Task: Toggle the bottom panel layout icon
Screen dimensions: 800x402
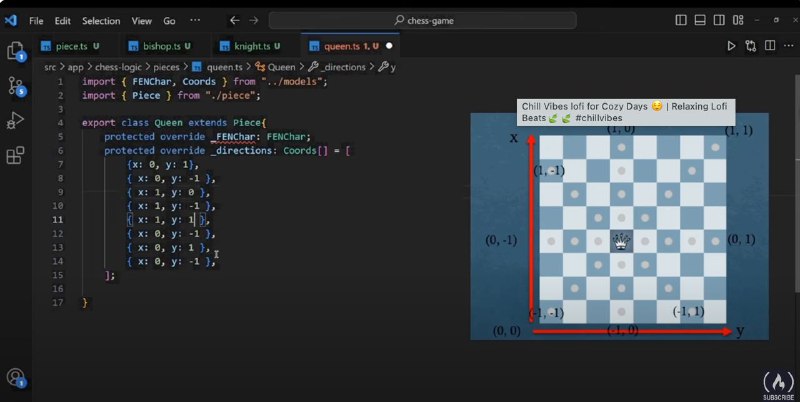Action: pos(700,20)
